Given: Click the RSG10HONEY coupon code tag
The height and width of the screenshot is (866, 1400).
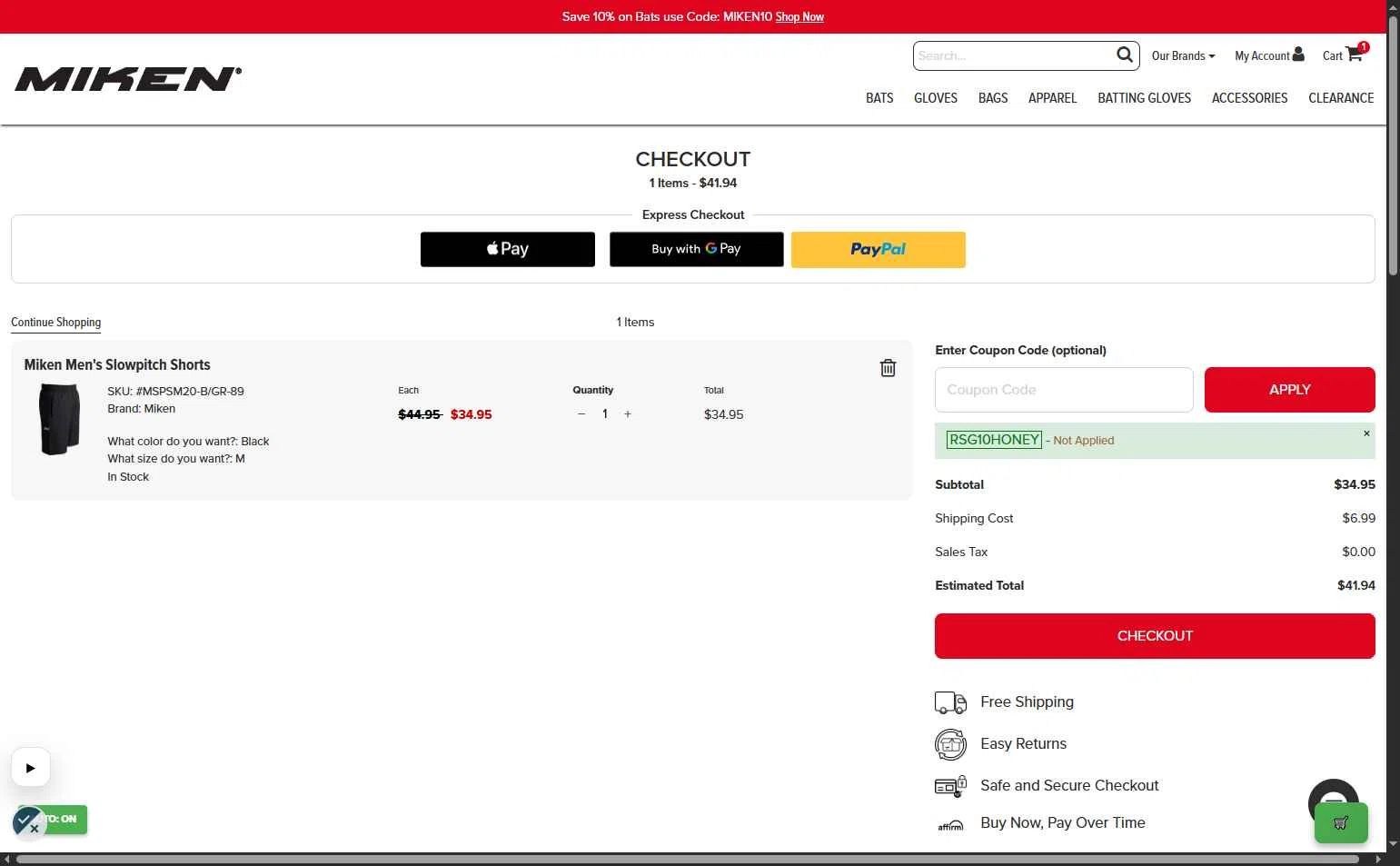Looking at the screenshot, I should coord(994,440).
